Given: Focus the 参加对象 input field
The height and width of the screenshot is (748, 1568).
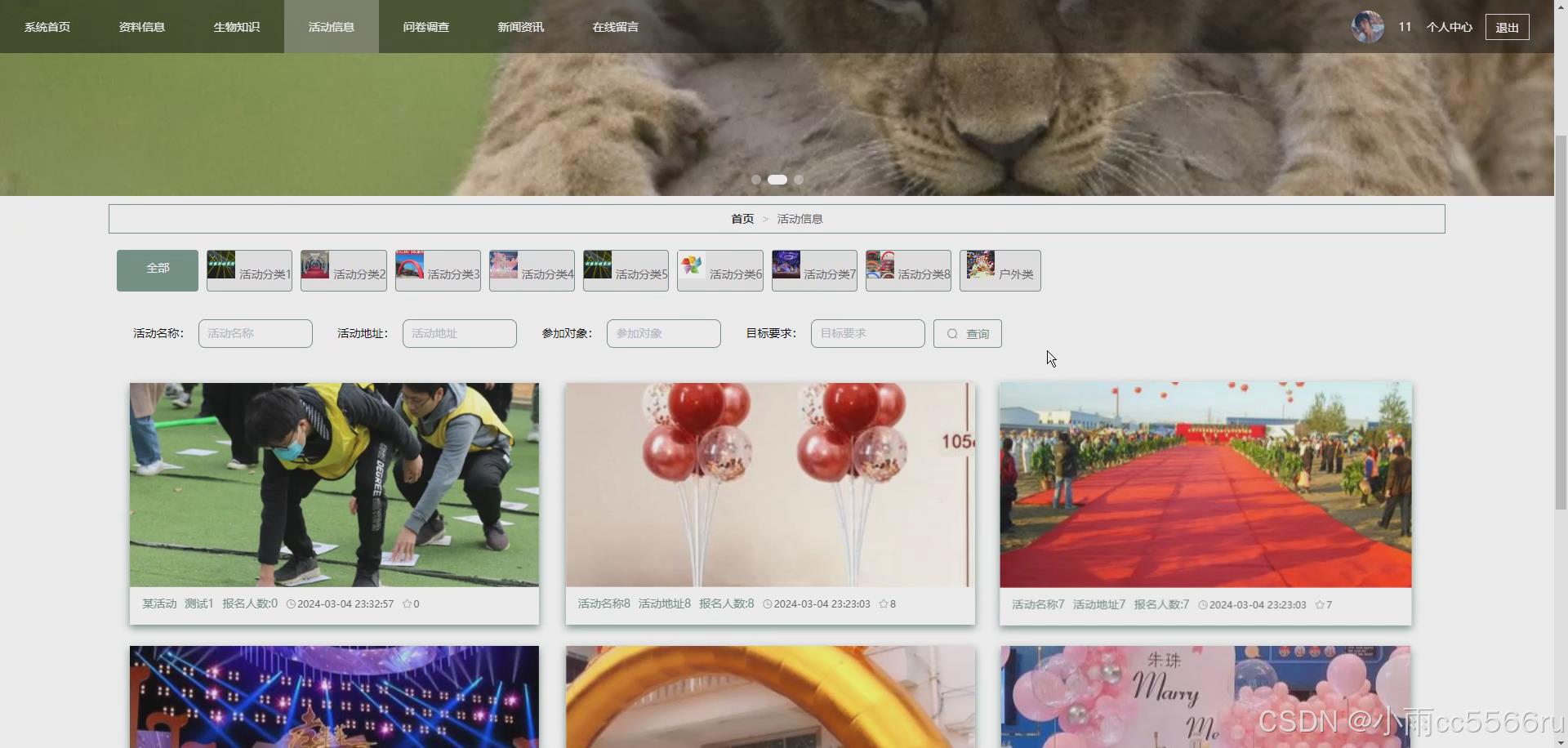Looking at the screenshot, I should (x=664, y=333).
